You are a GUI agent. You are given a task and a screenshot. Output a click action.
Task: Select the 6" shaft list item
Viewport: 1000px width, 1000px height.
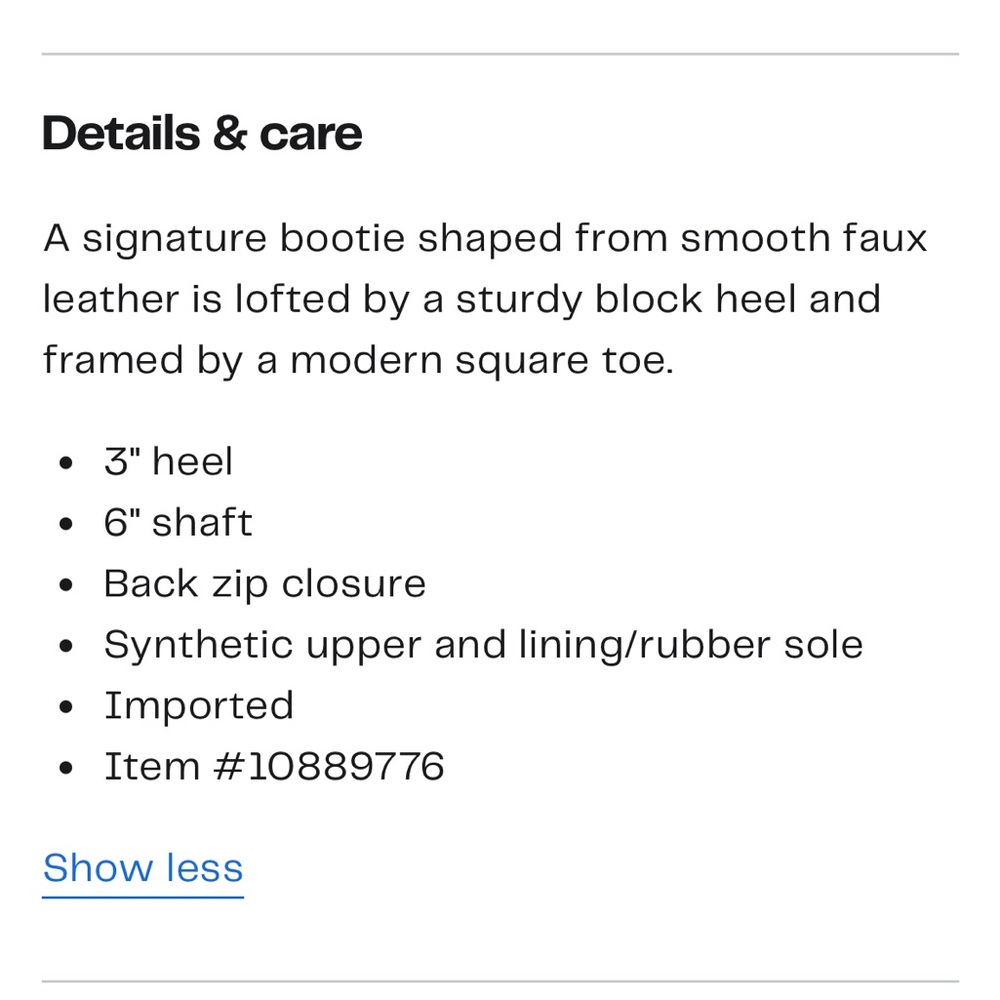(x=178, y=522)
